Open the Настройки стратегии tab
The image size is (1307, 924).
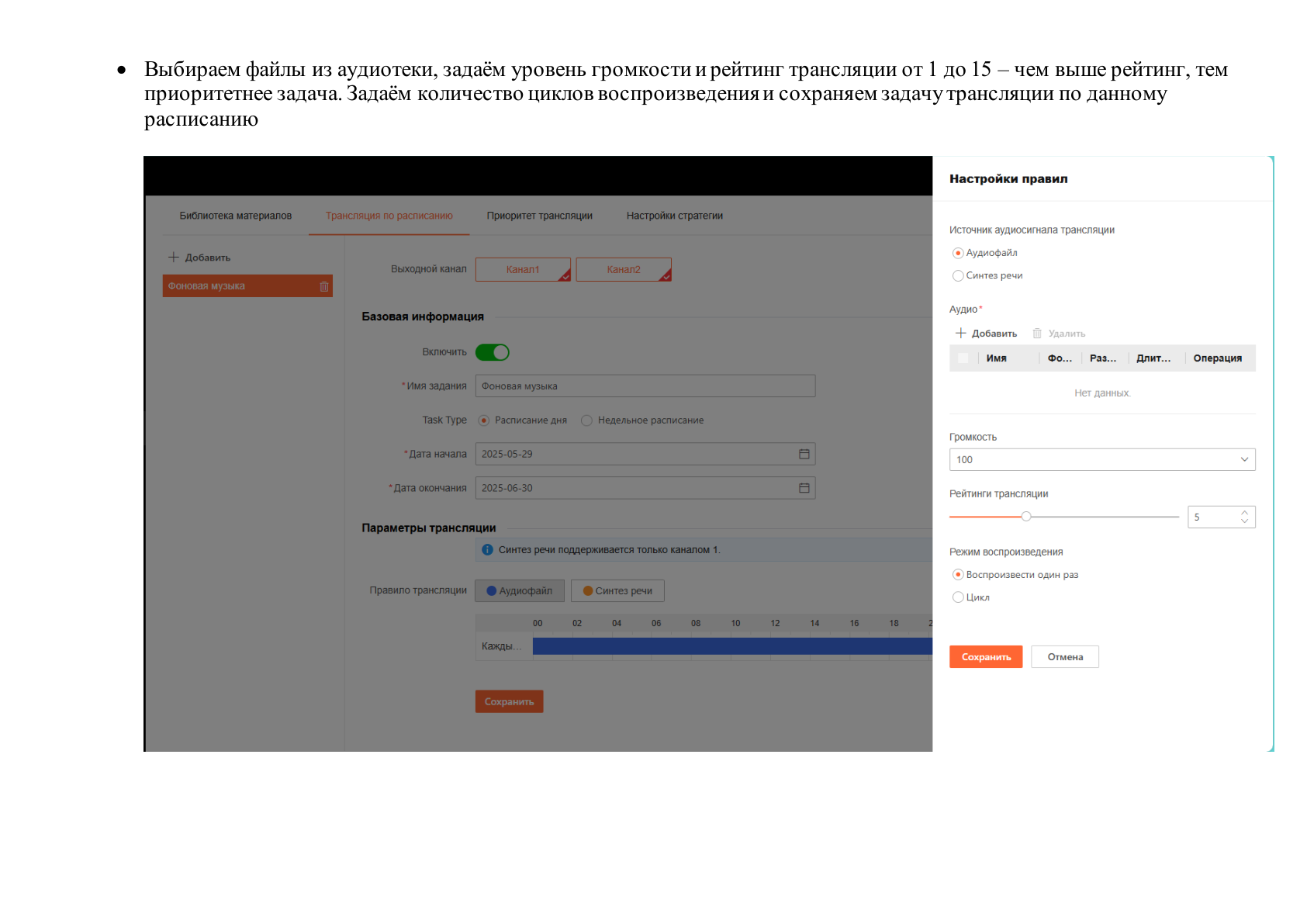click(674, 216)
